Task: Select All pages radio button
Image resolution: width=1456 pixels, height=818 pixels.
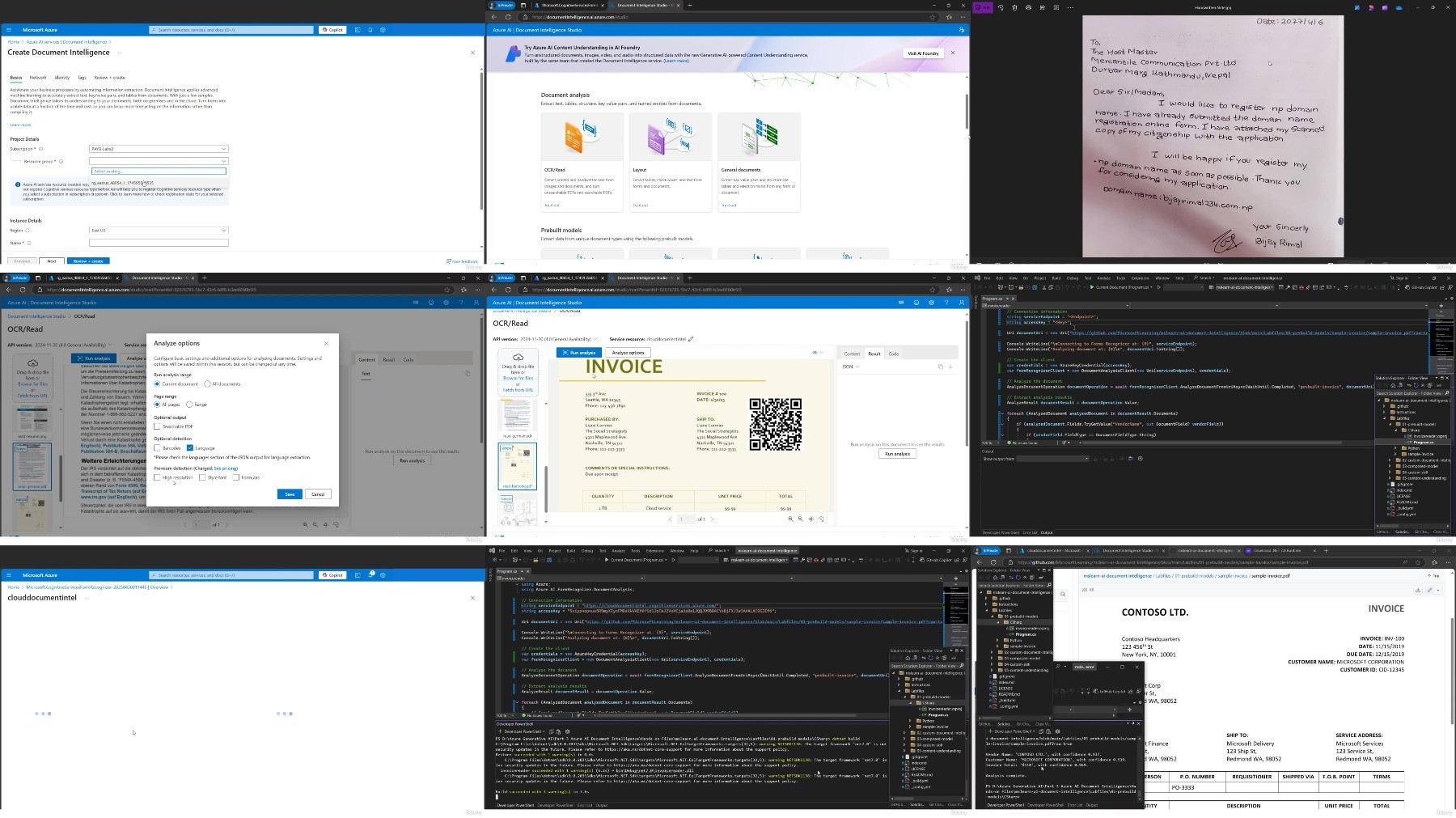Action: tap(157, 404)
